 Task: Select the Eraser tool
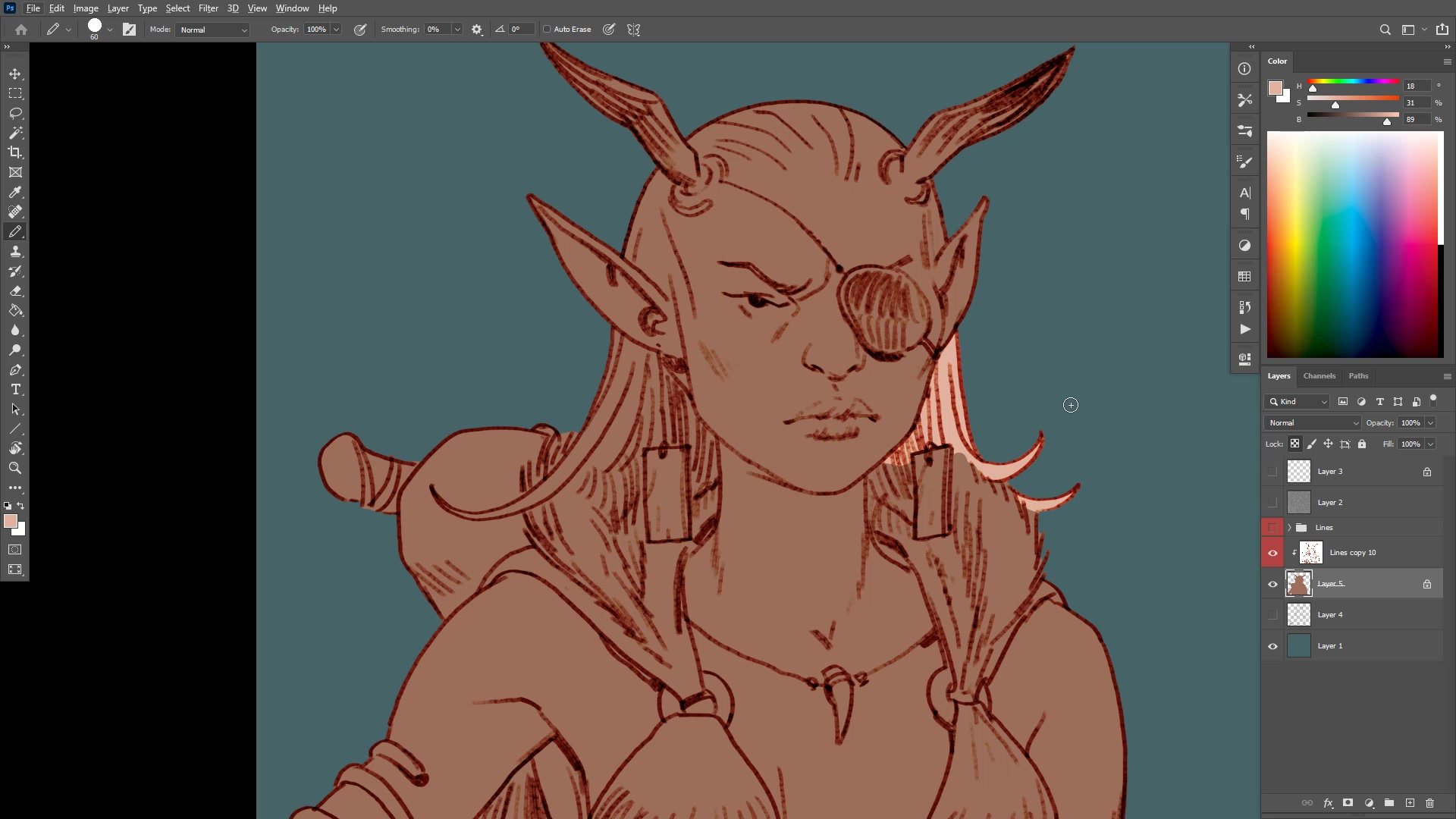click(x=15, y=291)
